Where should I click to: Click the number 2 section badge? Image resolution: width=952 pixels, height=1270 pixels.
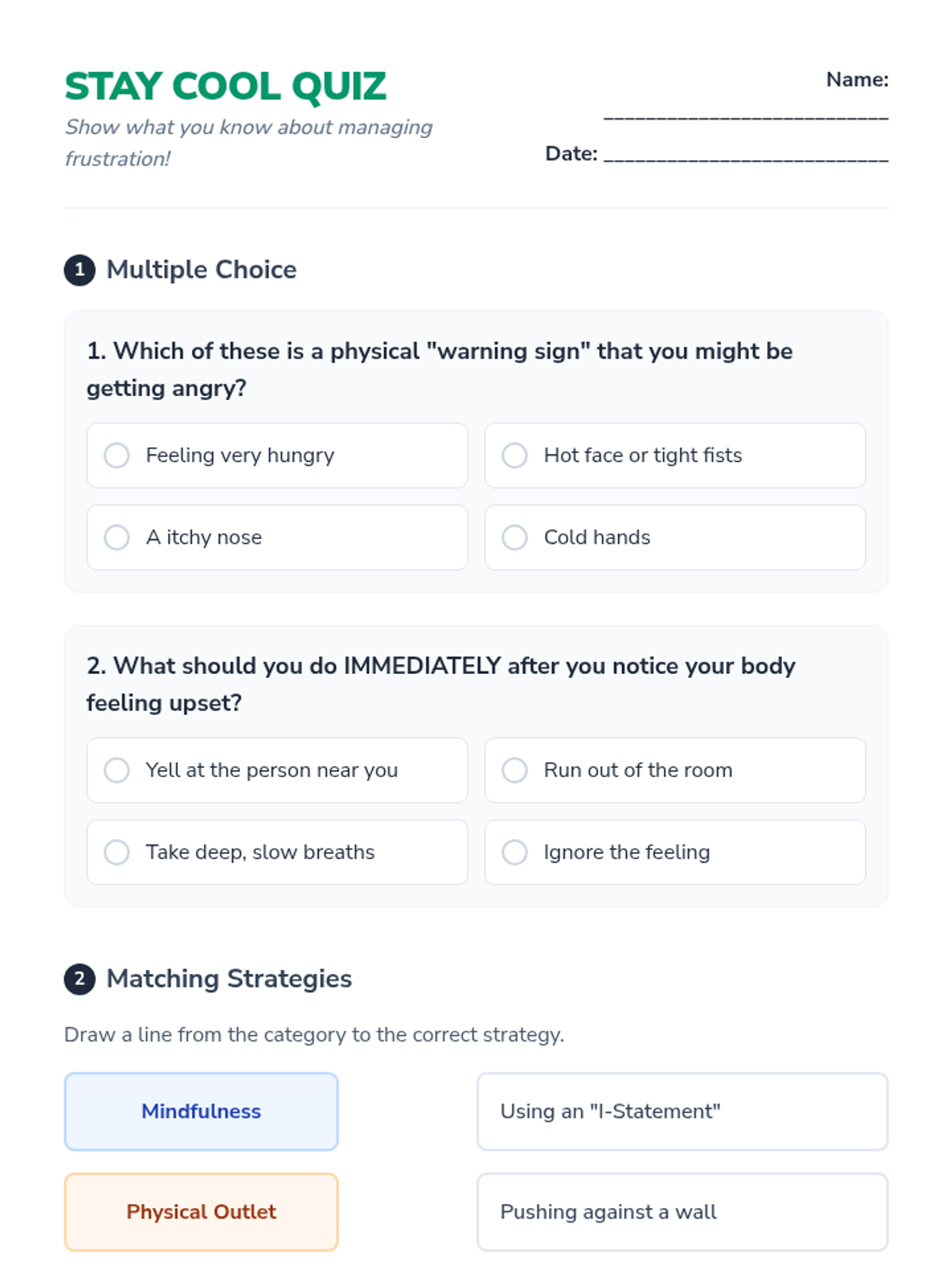click(x=79, y=979)
